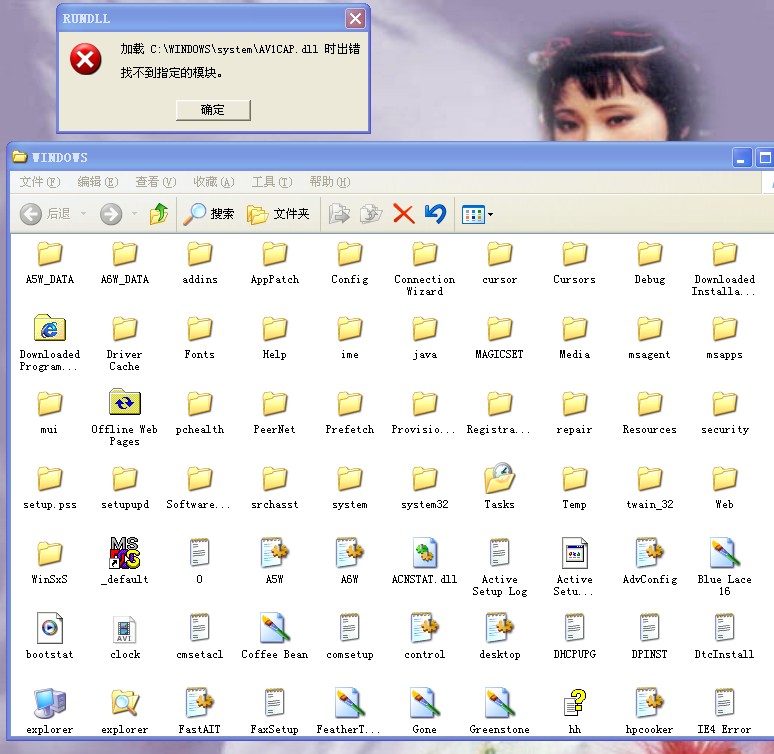Viewport: 774px width, 754px height.
Task: Select the Downloaded Program Files folder
Action: pyautogui.click(x=49, y=342)
